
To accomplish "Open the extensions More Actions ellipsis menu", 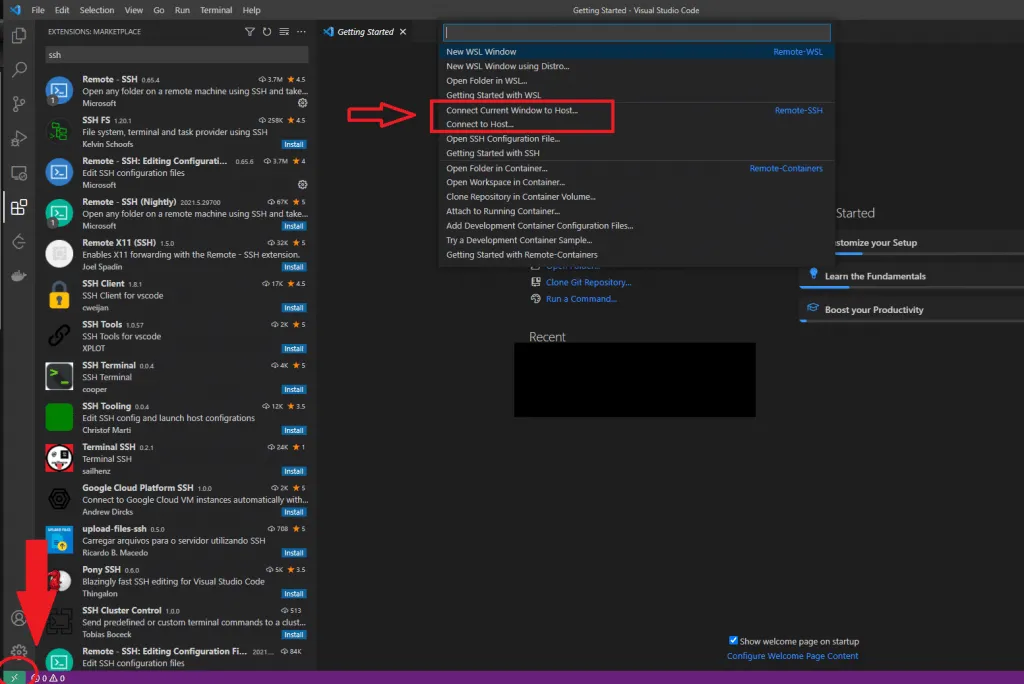I will pos(301,32).
